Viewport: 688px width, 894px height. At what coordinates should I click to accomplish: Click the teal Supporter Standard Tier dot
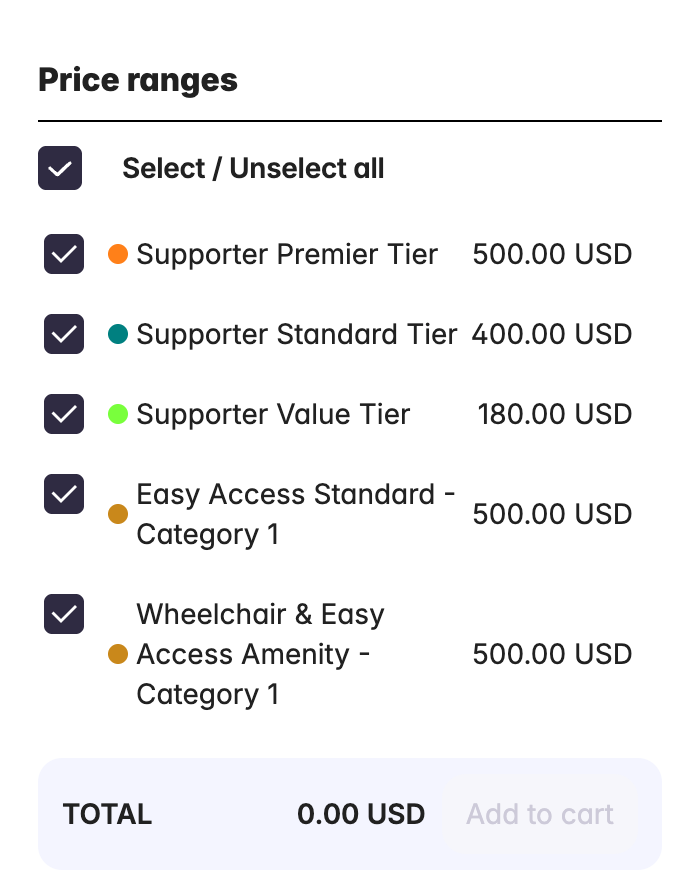point(118,334)
